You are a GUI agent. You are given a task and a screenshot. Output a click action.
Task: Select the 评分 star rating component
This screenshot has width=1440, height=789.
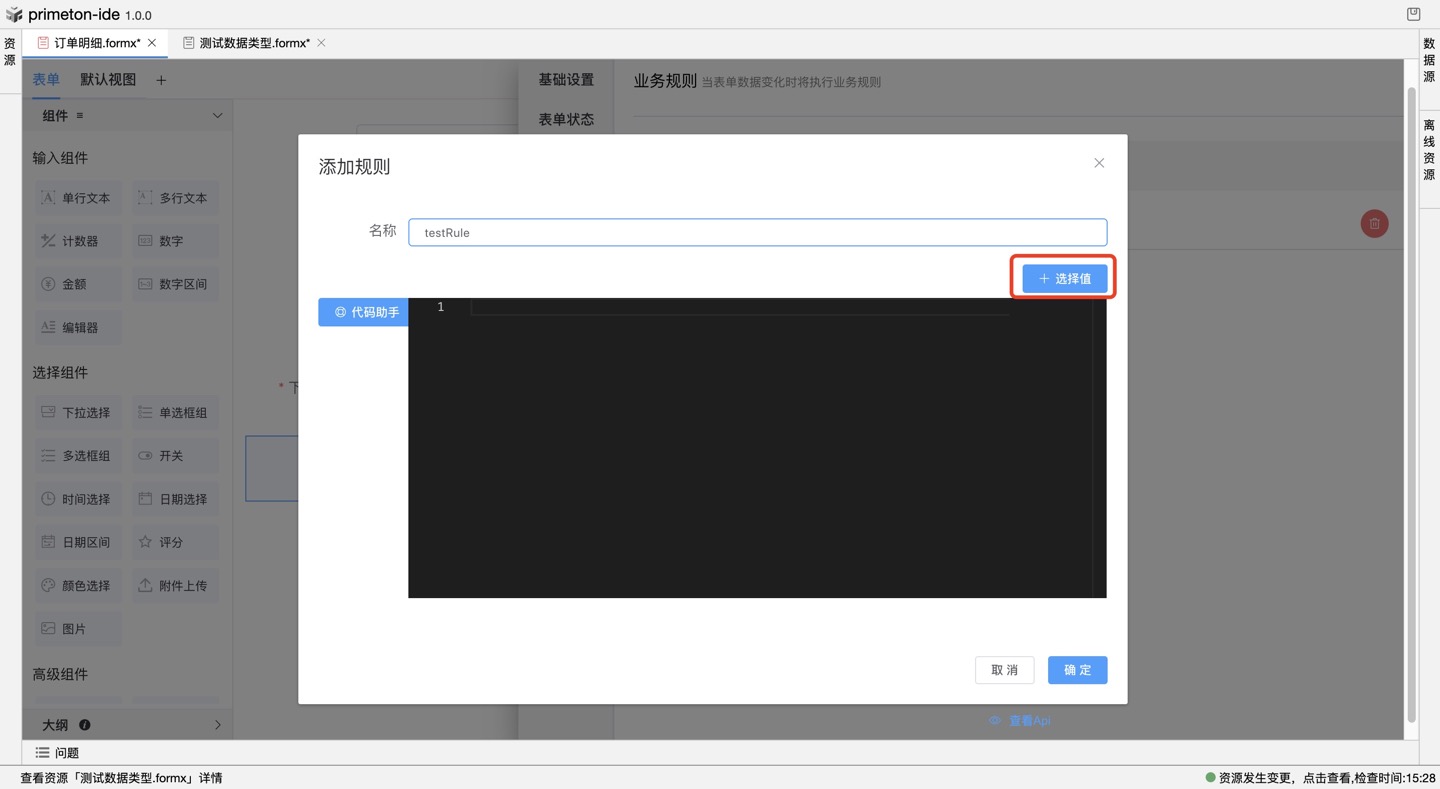(174, 542)
